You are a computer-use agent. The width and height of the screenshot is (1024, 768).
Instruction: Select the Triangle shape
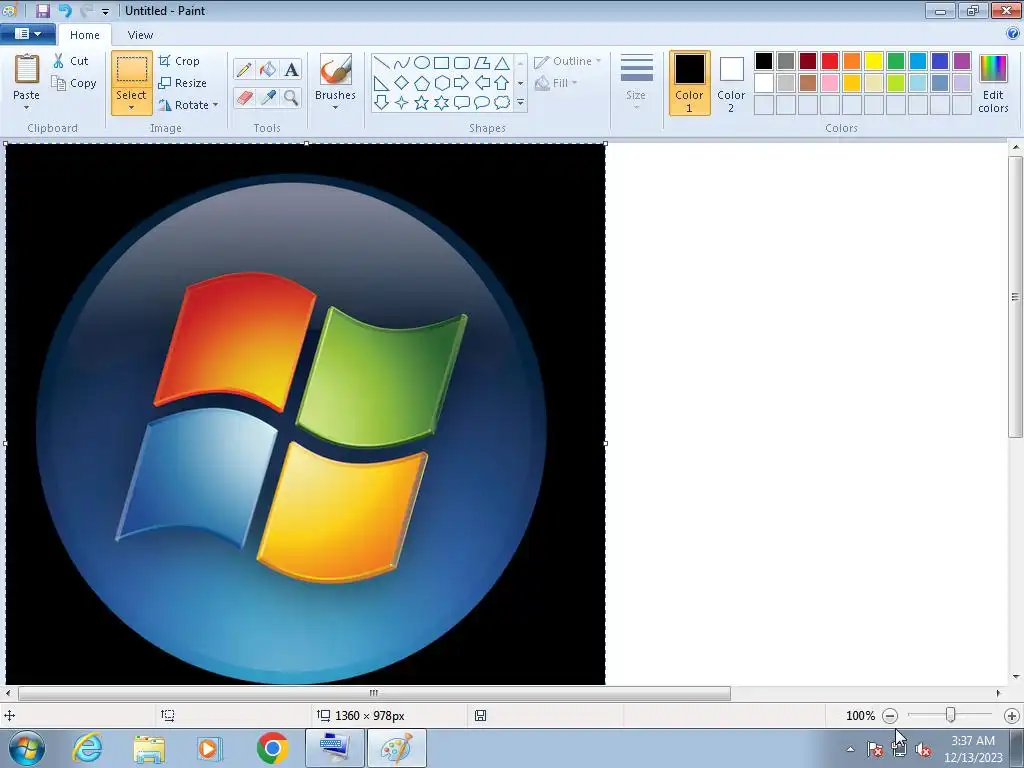tap(502, 63)
